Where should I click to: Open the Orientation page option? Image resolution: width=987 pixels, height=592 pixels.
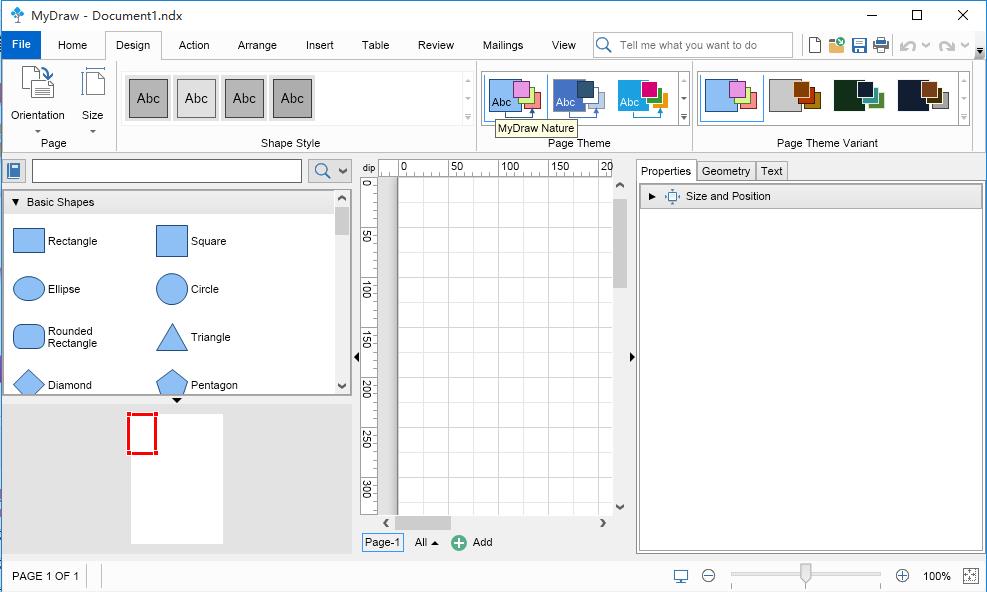(x=38, y=100)
